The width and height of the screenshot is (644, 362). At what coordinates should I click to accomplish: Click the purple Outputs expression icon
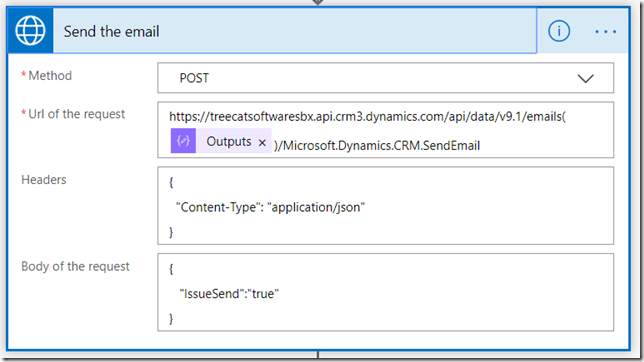coord(183,141)
